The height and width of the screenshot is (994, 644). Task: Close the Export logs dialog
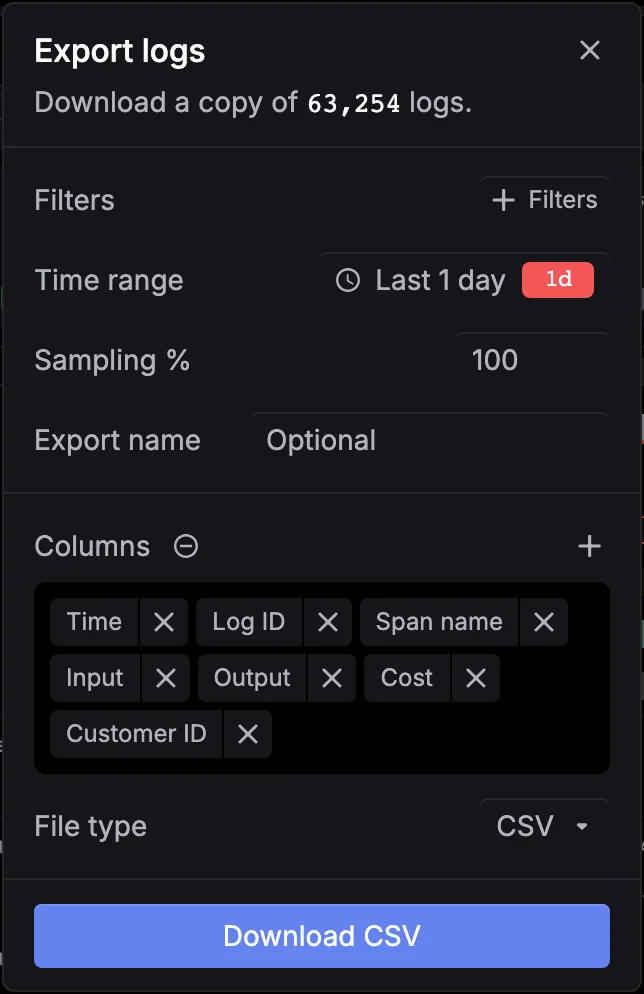point(589,50)
